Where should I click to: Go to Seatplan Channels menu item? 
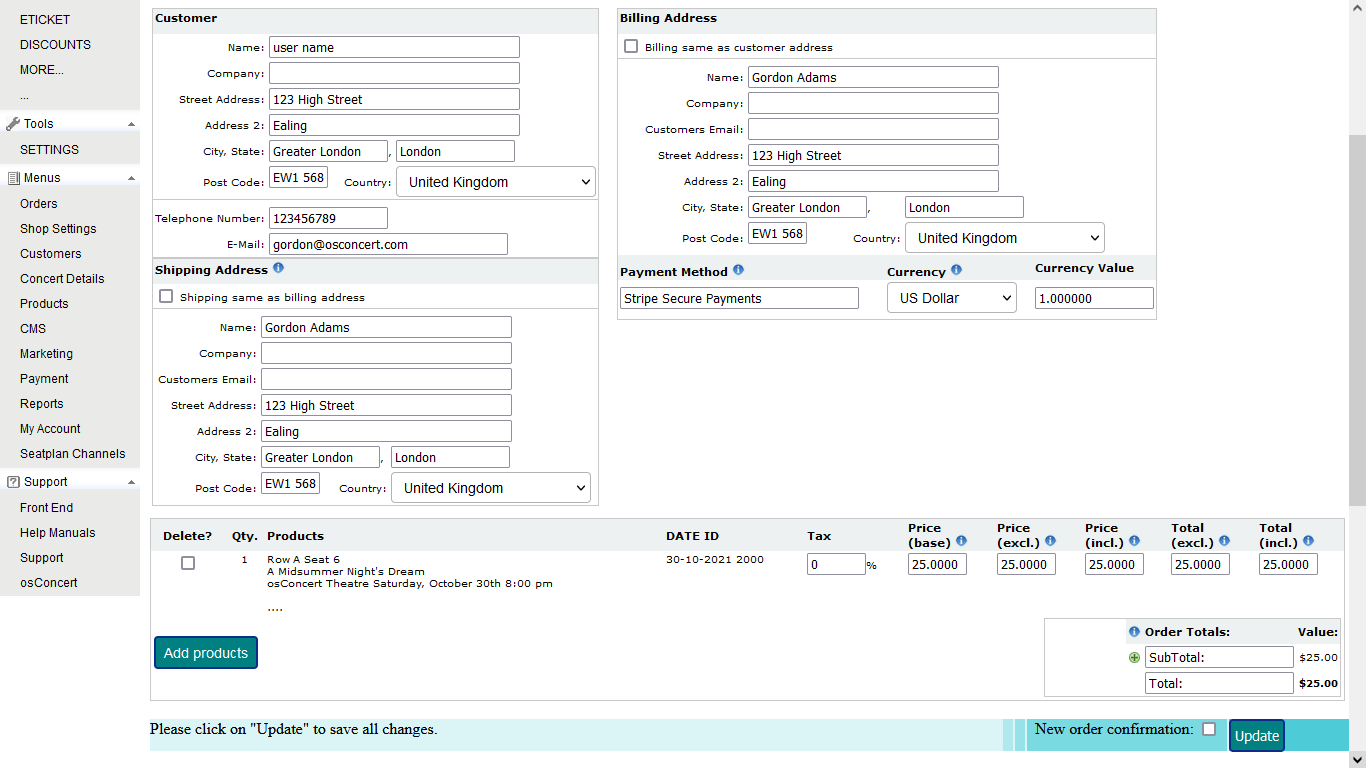[x=73, y=454]
